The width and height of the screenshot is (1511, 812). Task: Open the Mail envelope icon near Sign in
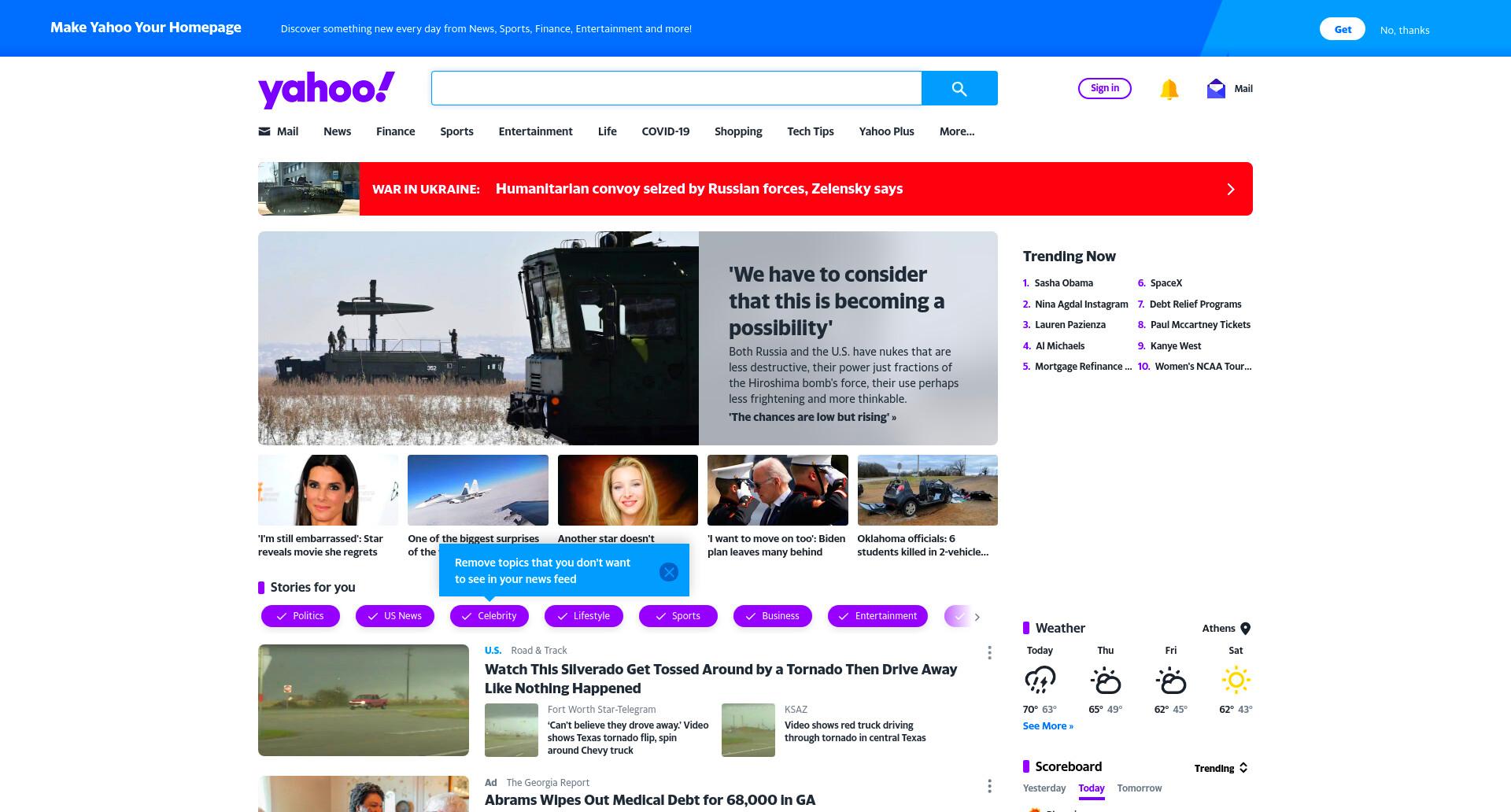point(1216,88)
